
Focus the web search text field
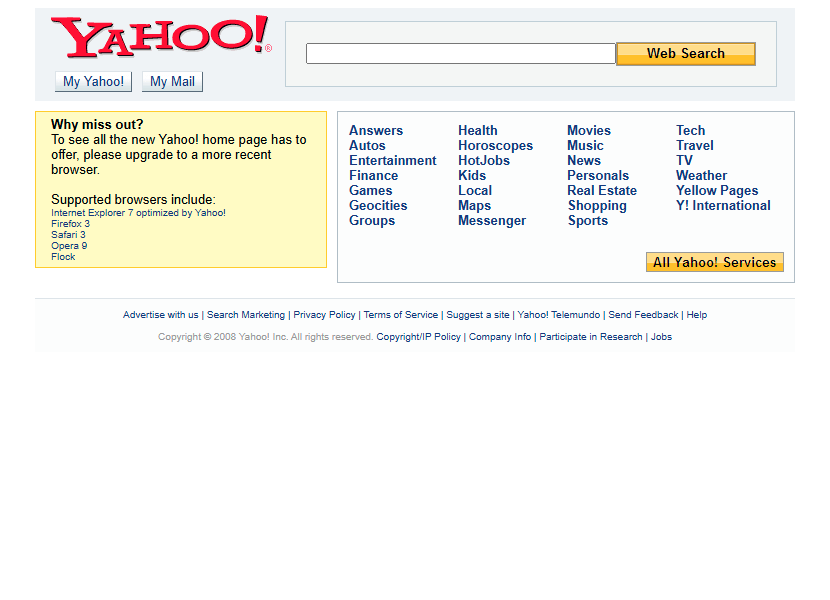[x=461, y=53]
